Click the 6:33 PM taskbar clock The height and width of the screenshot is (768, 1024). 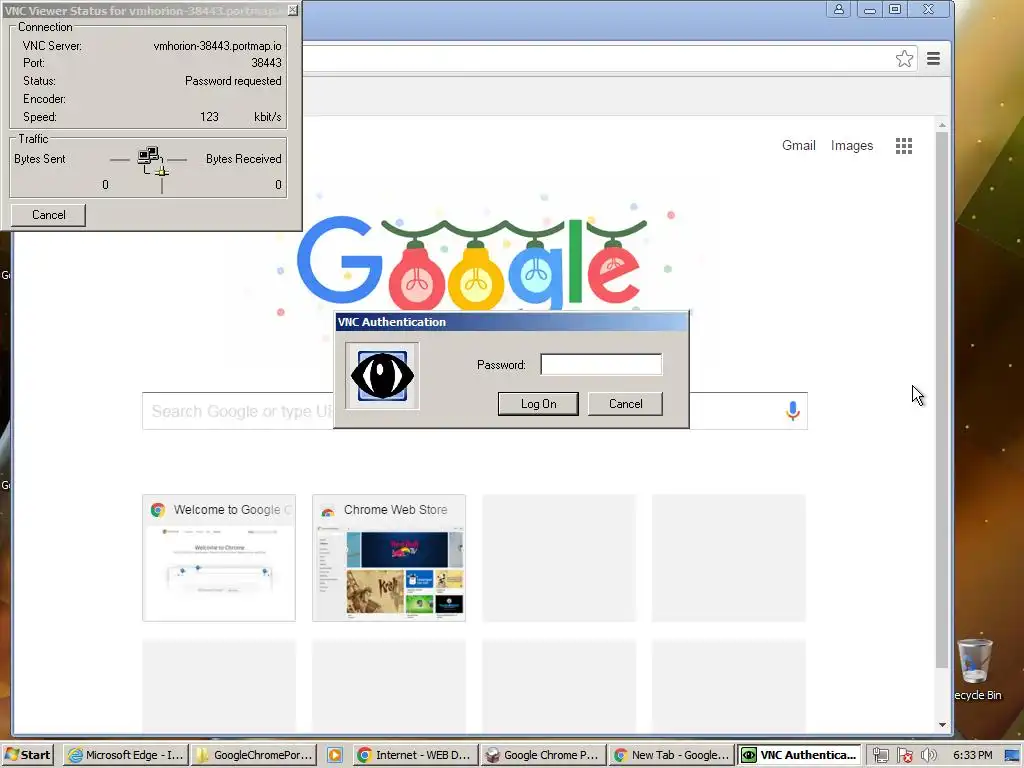click(972, 755)
